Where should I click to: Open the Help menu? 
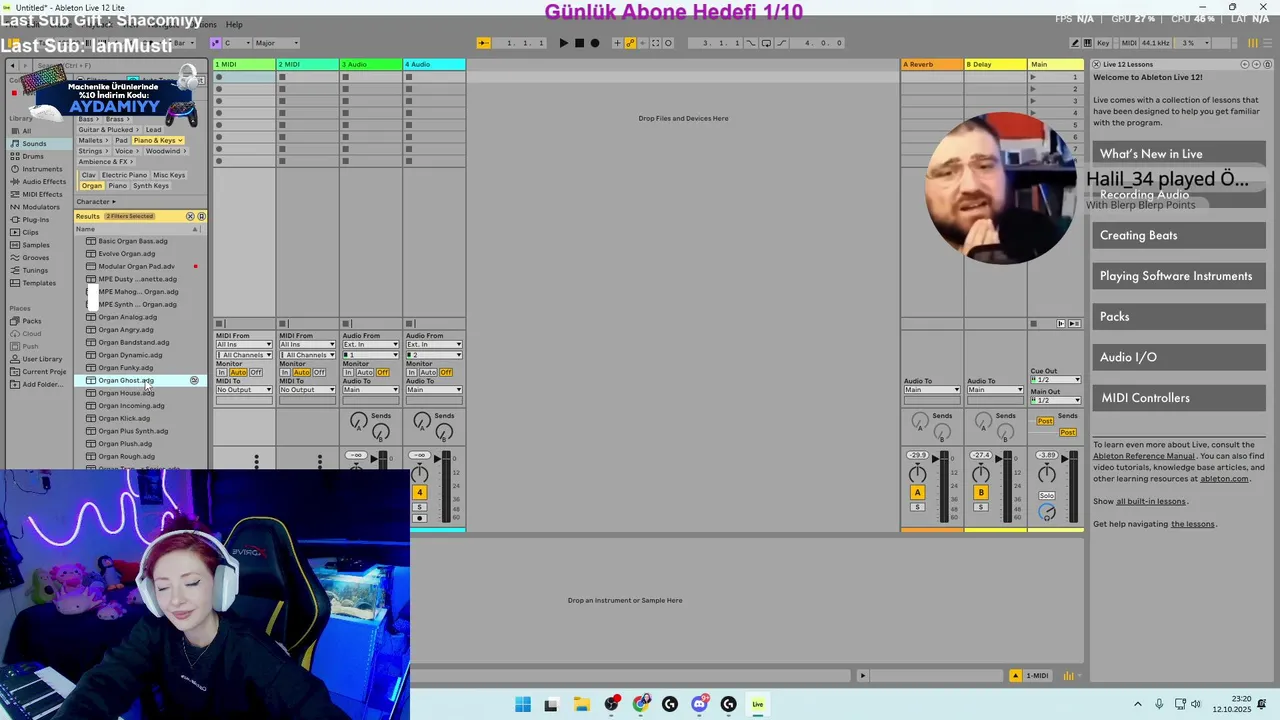pos(234,24)
